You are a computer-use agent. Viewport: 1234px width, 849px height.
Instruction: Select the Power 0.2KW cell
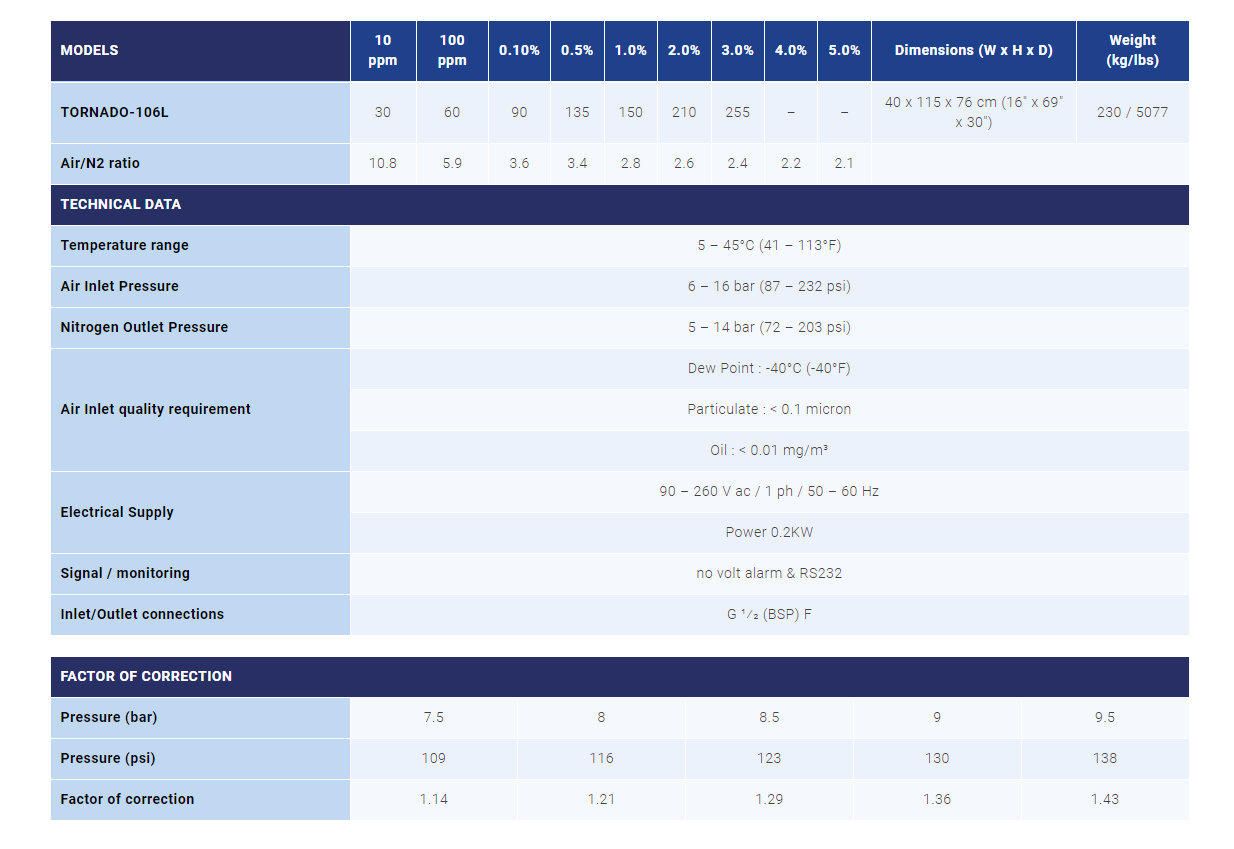point(769,532)
